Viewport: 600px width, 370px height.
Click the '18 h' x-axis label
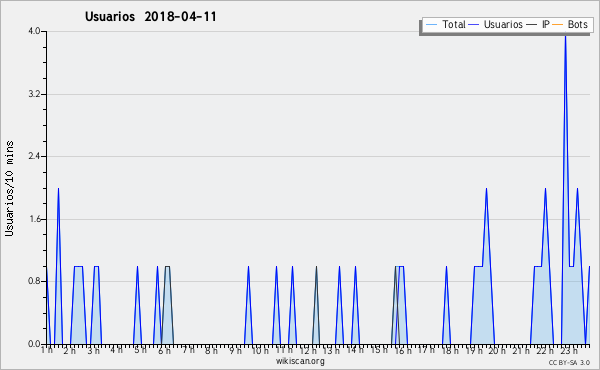coord(450,351)
